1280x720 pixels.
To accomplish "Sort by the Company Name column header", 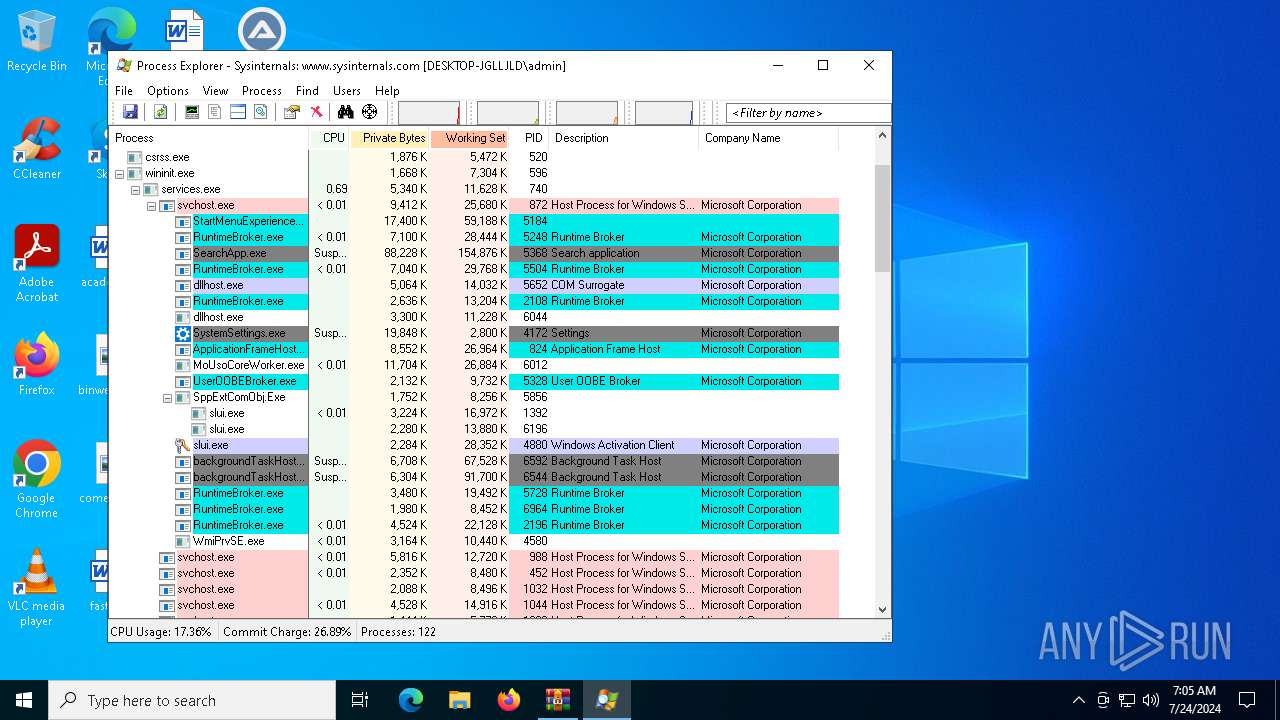I will tap(768, 138).
